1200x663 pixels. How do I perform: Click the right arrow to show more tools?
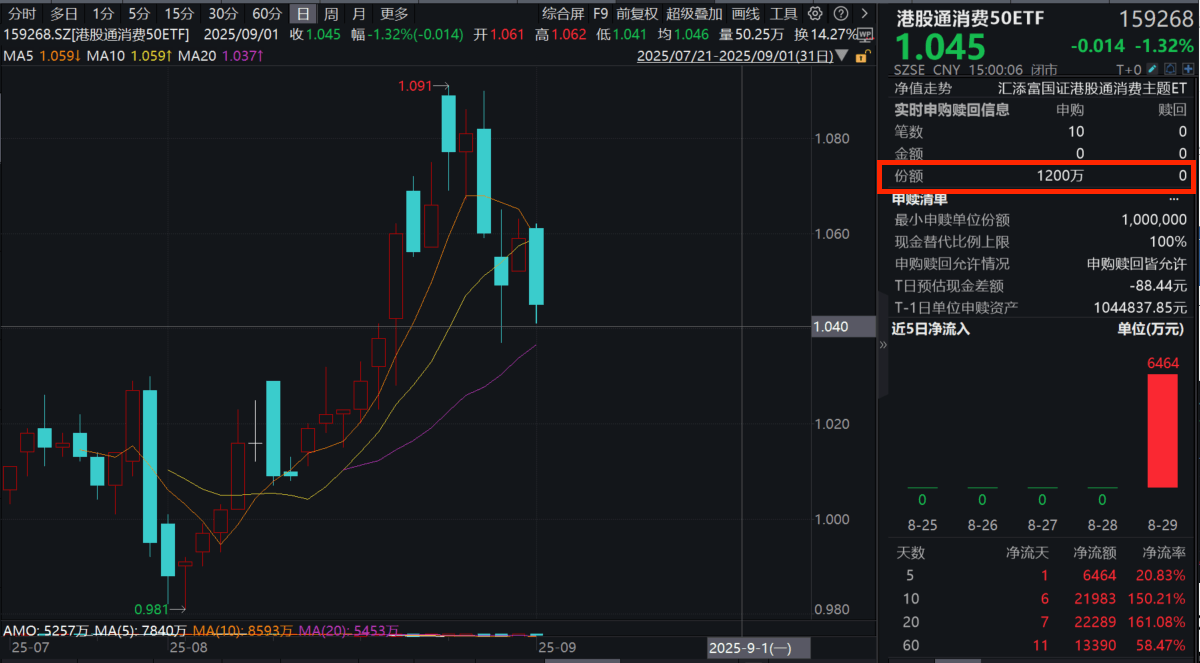[863, 14]
